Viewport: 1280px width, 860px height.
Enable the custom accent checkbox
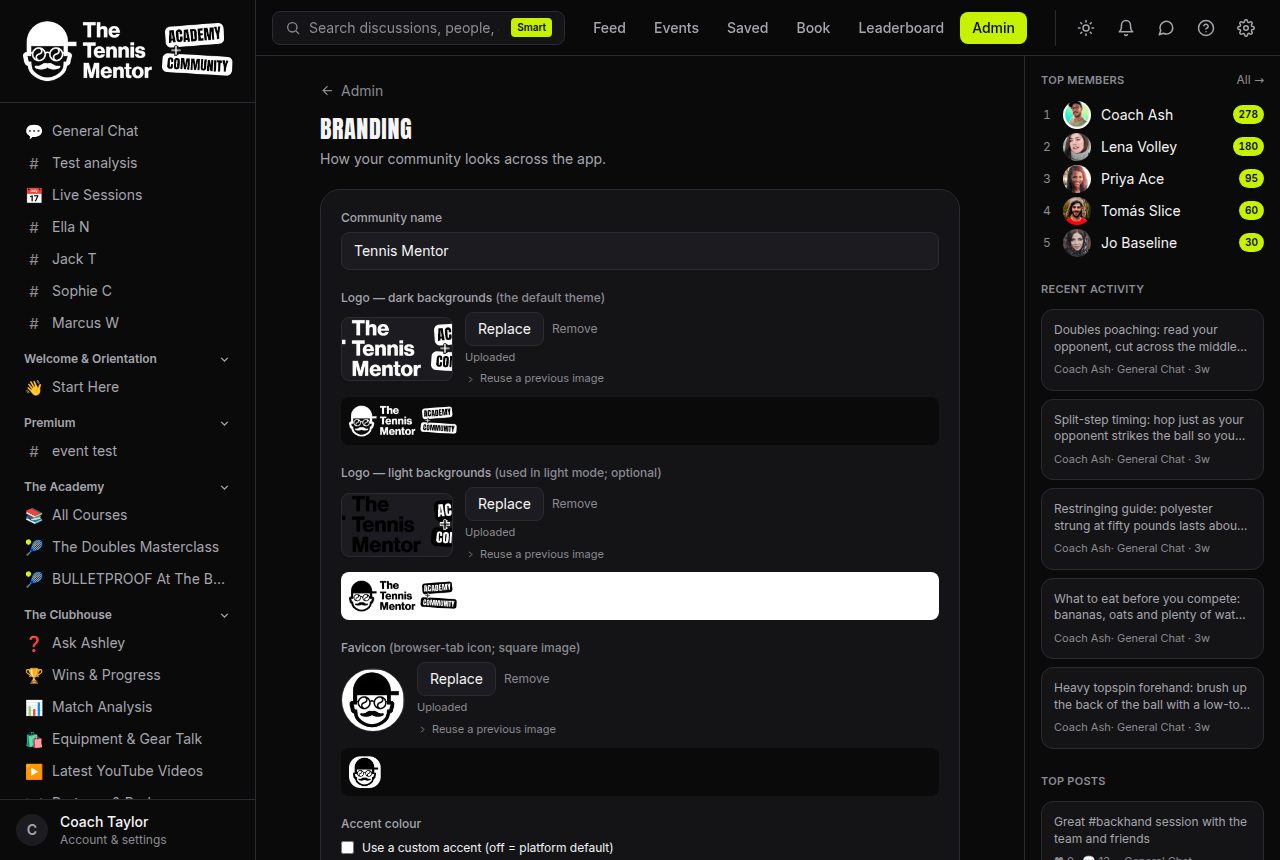tap(348, 847)
